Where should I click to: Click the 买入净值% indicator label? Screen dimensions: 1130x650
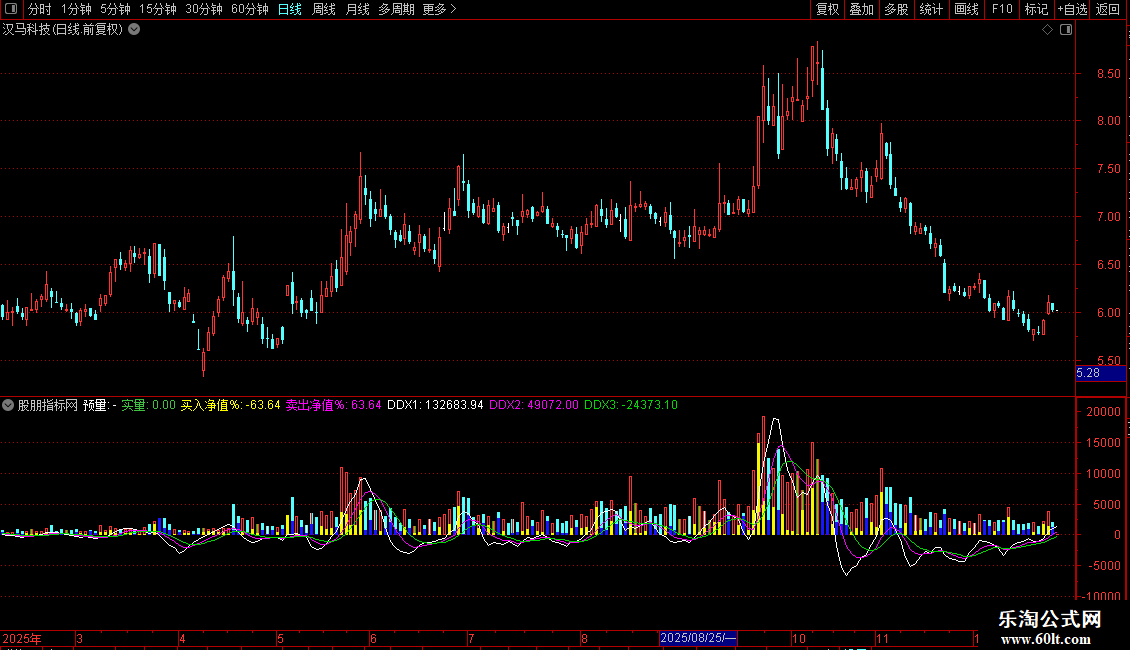(212, 405)
